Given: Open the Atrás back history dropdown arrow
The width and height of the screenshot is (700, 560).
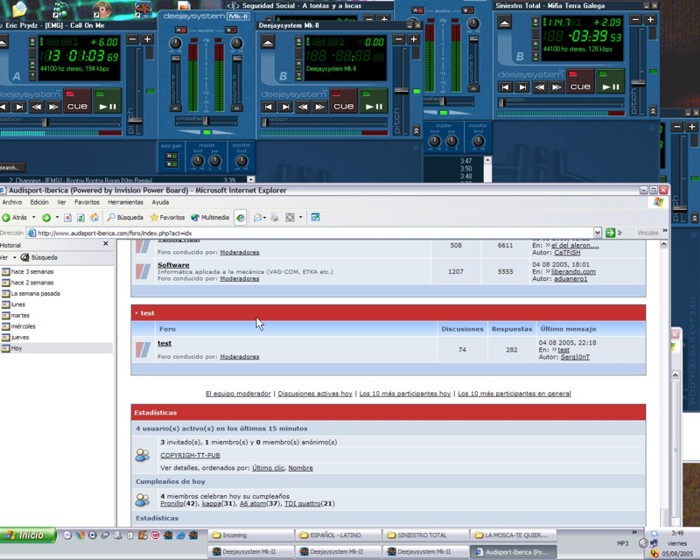Looking at the screenshot, I should pos(33,217).
